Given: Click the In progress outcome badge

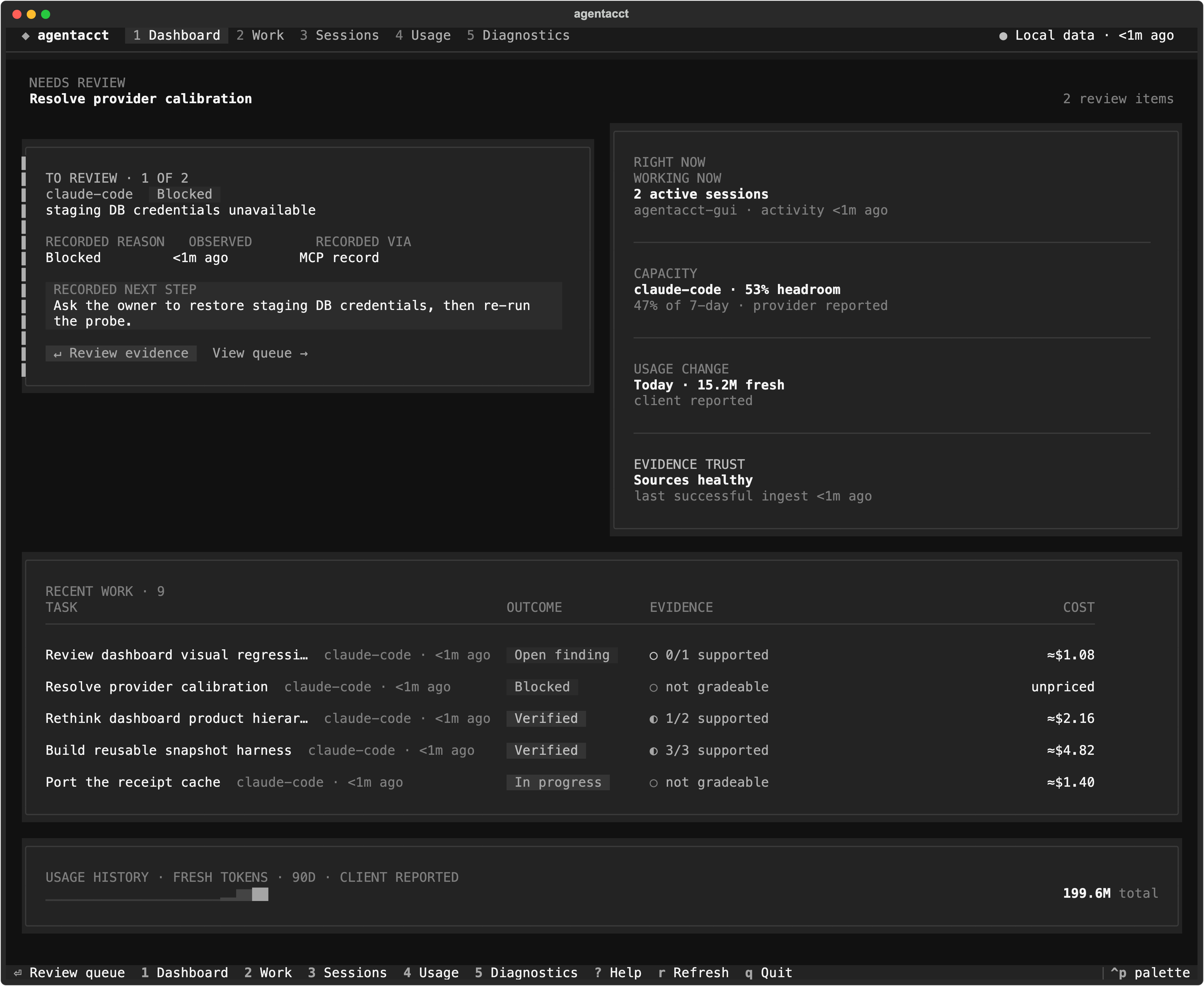Looking at the screenshot, I should coord(558,783).
